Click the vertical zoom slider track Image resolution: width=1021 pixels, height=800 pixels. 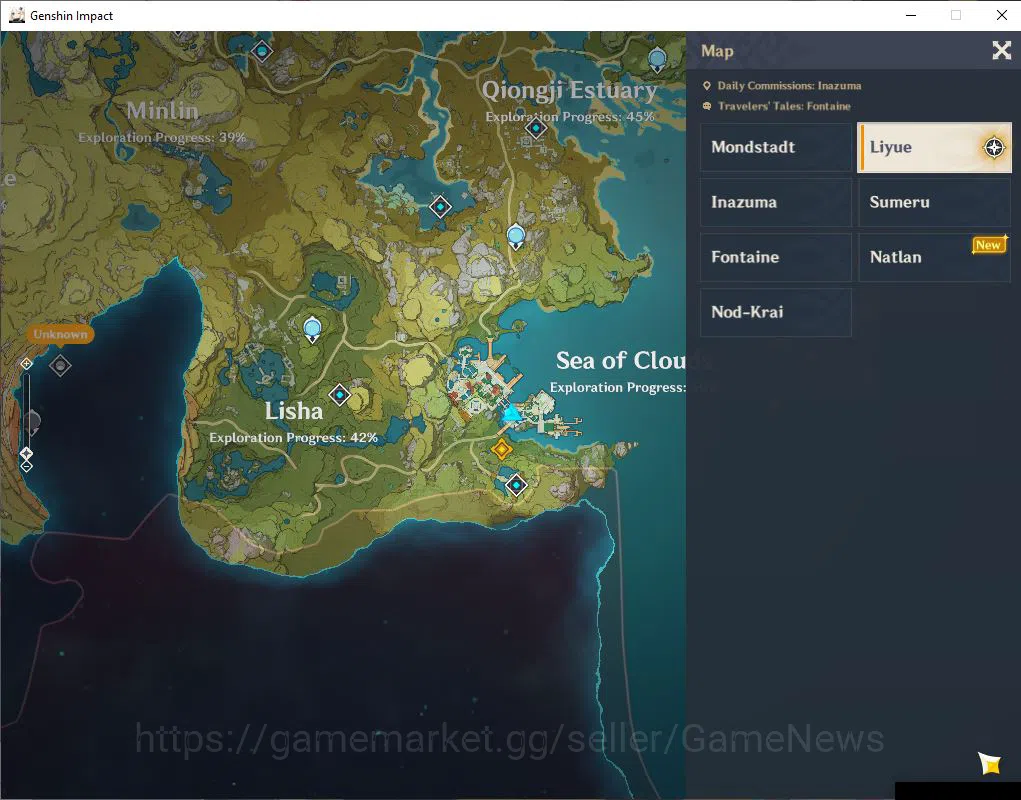26,410
